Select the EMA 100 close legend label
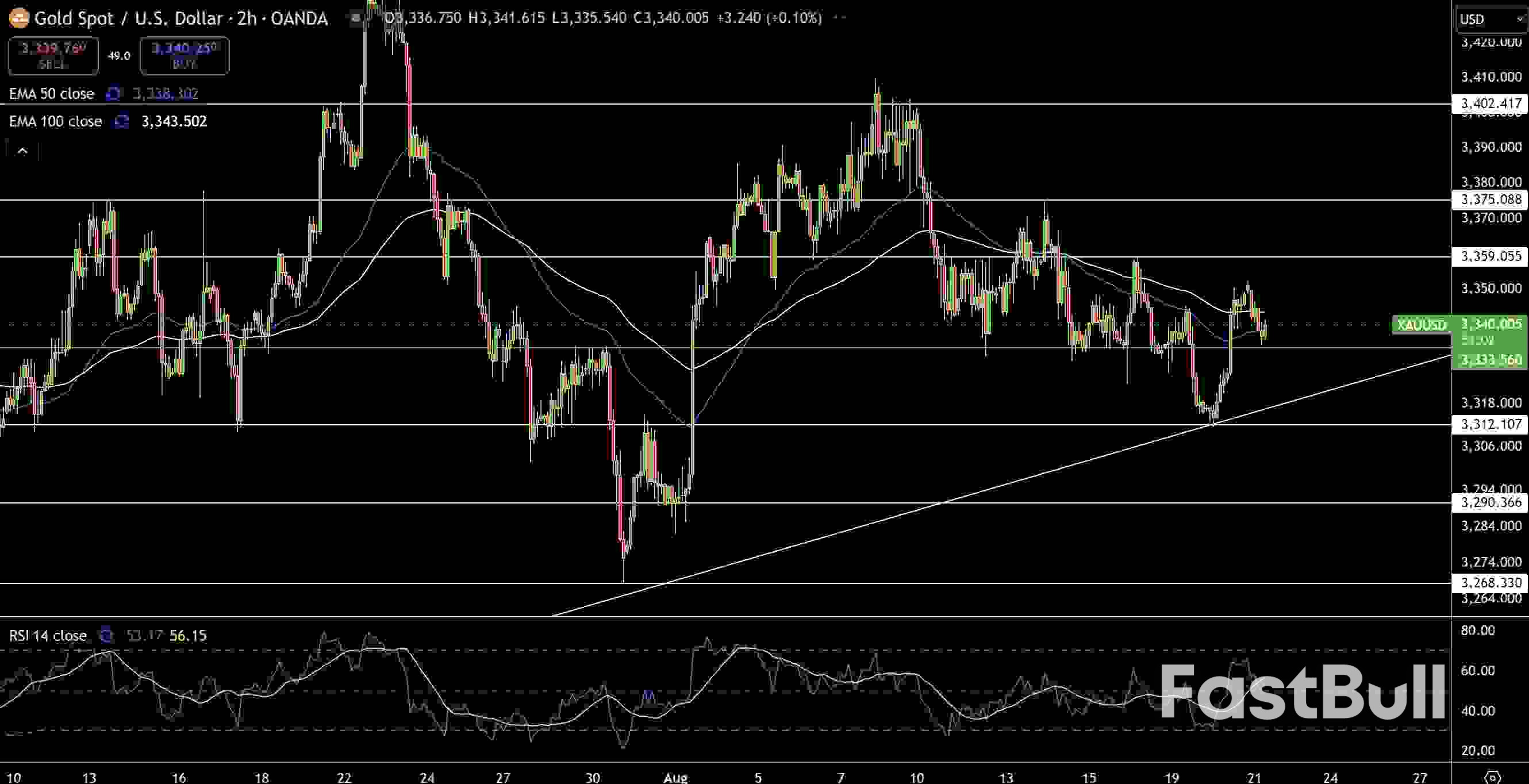This screenshot has height=784, width=1529. click(x=55, y=122)
